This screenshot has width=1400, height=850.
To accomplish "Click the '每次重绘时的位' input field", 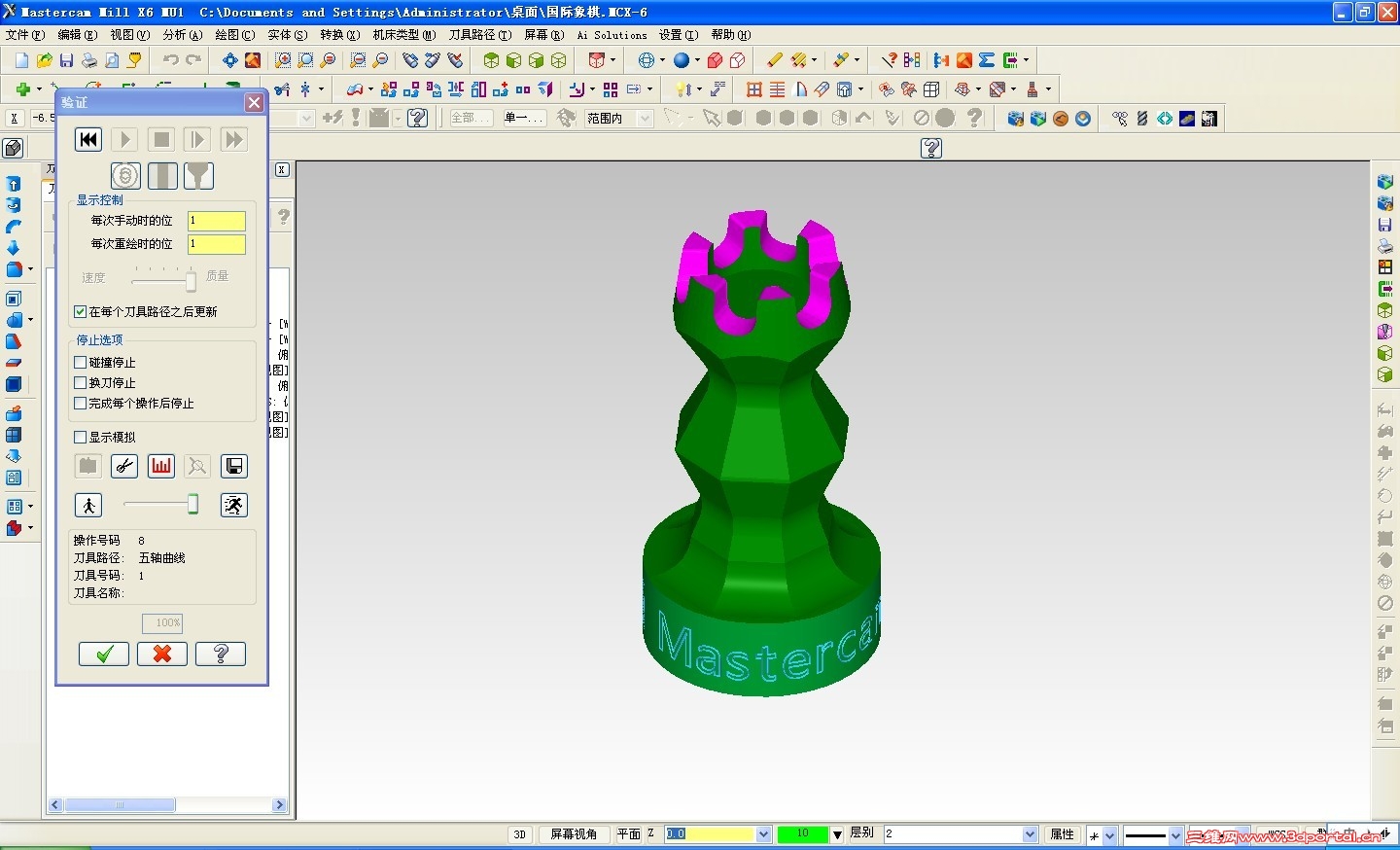I will pos(216,244).
